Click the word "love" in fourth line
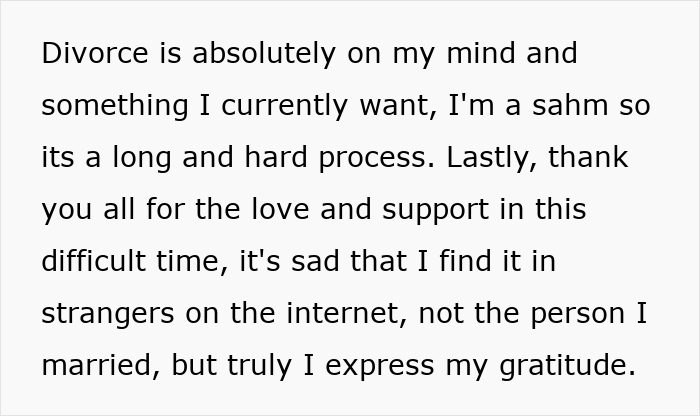700x416 pixels. pos(243,209)
